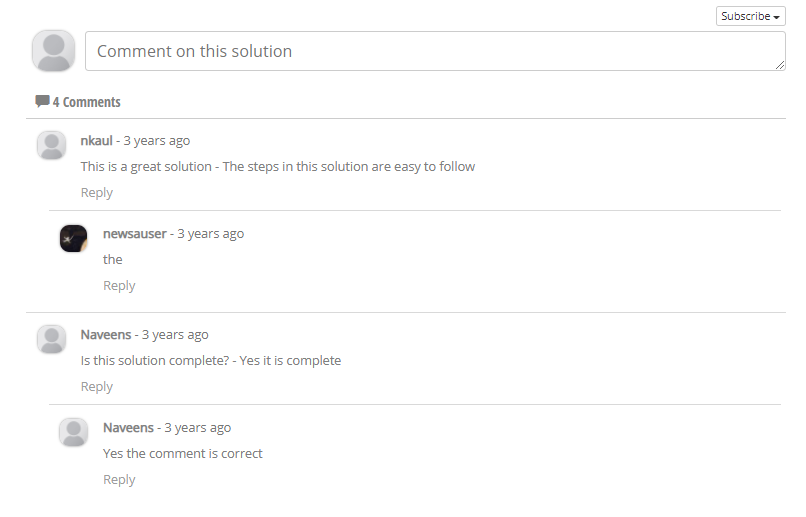The image size is (806, 517).
Task: Click the resize handle of the comment box
Action: [779, 65]
